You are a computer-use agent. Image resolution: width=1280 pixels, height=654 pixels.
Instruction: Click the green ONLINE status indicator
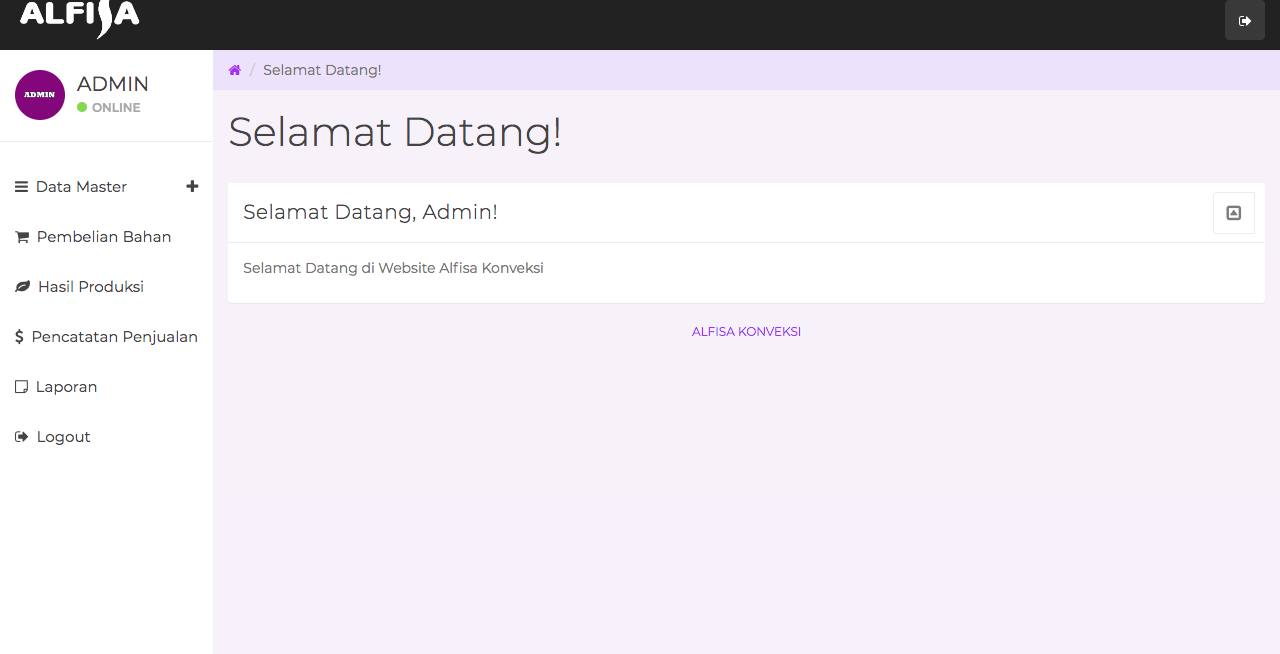click(82, 108)
